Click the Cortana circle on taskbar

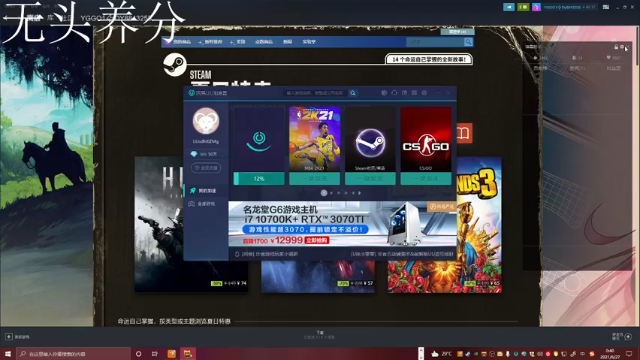(x=138, y=353)
